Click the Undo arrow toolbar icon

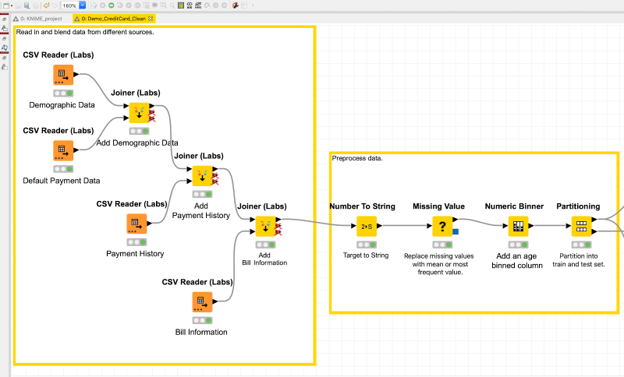click(x=47, y=6)
